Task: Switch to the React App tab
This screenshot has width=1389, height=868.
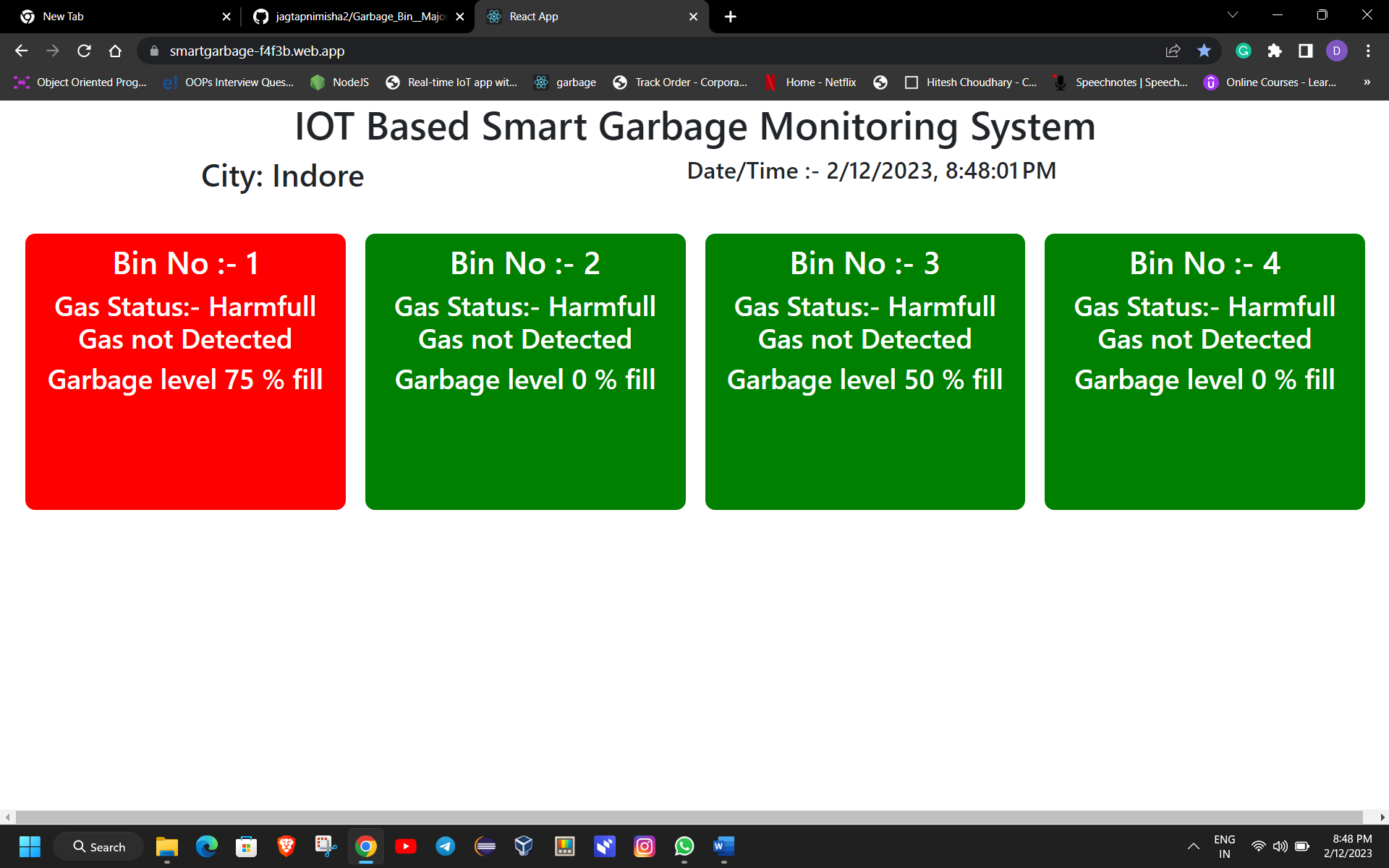Action: [535, 16]
